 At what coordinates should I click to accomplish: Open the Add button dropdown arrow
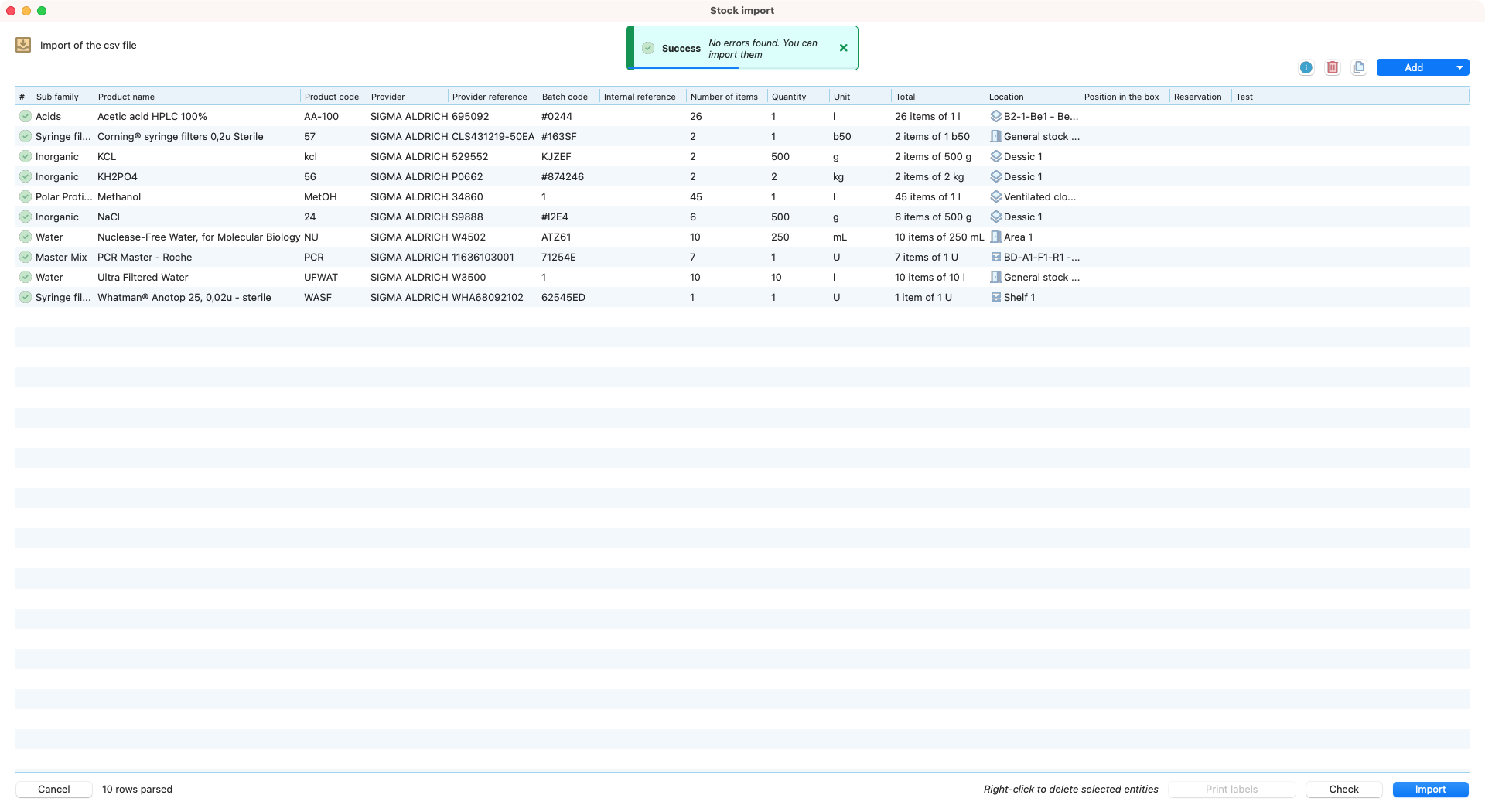coord(1459,67)
